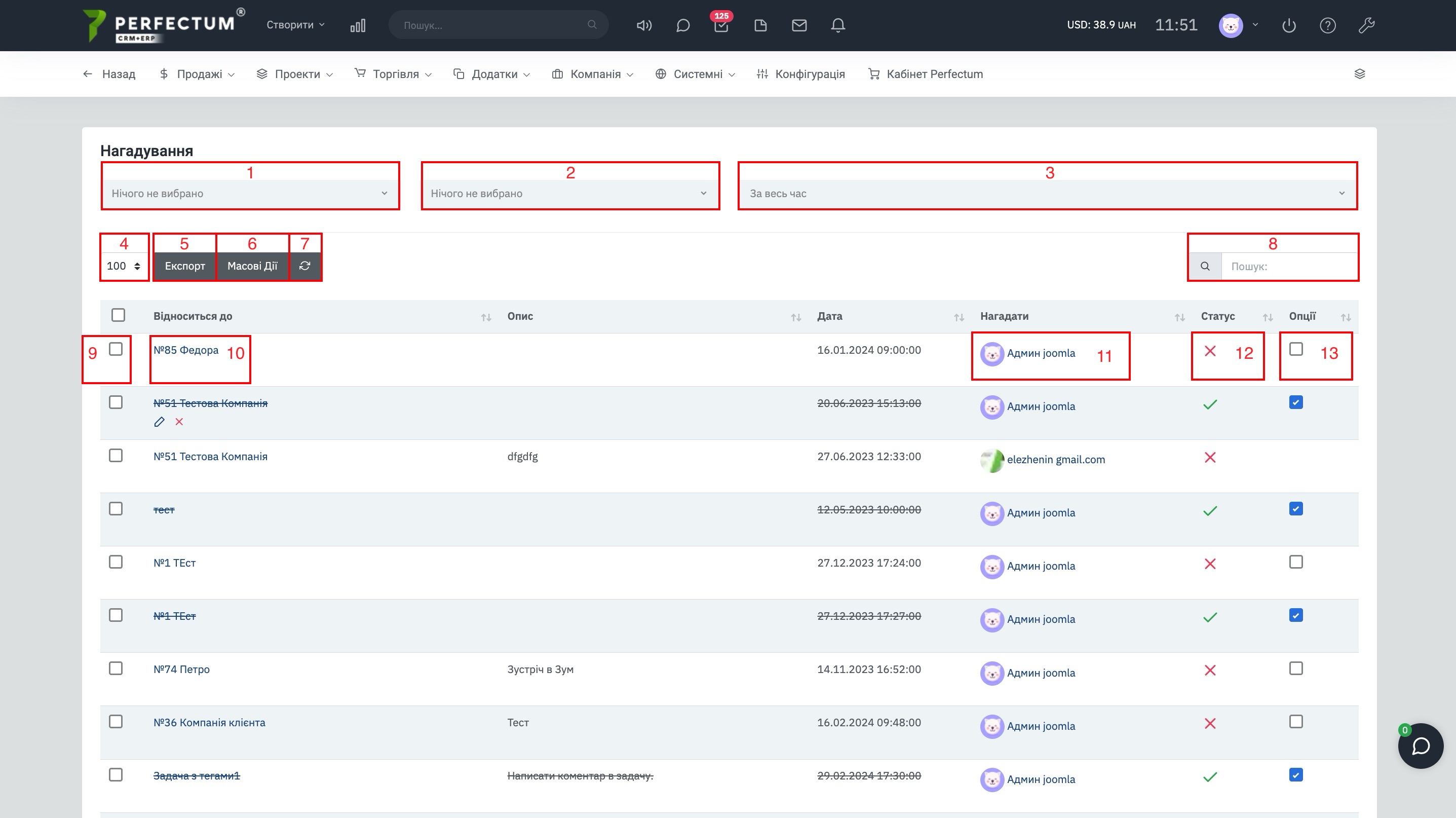This screenshot has width=1456, height=818.
Task: Change the 100 rows per page selector
Action: [123, 266]
